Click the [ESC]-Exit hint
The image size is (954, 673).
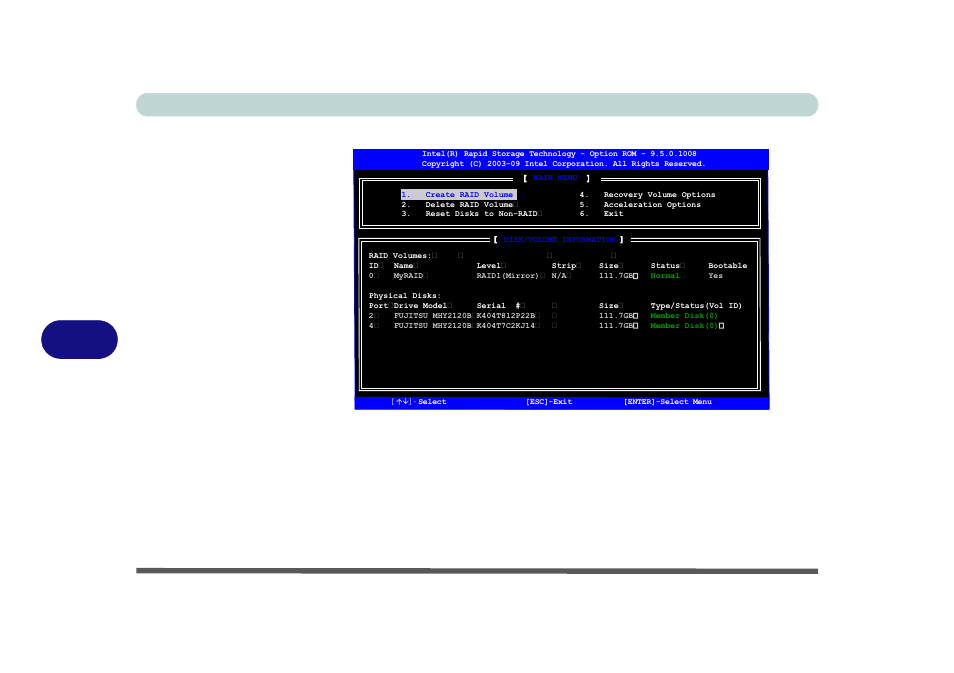(549, 402)
